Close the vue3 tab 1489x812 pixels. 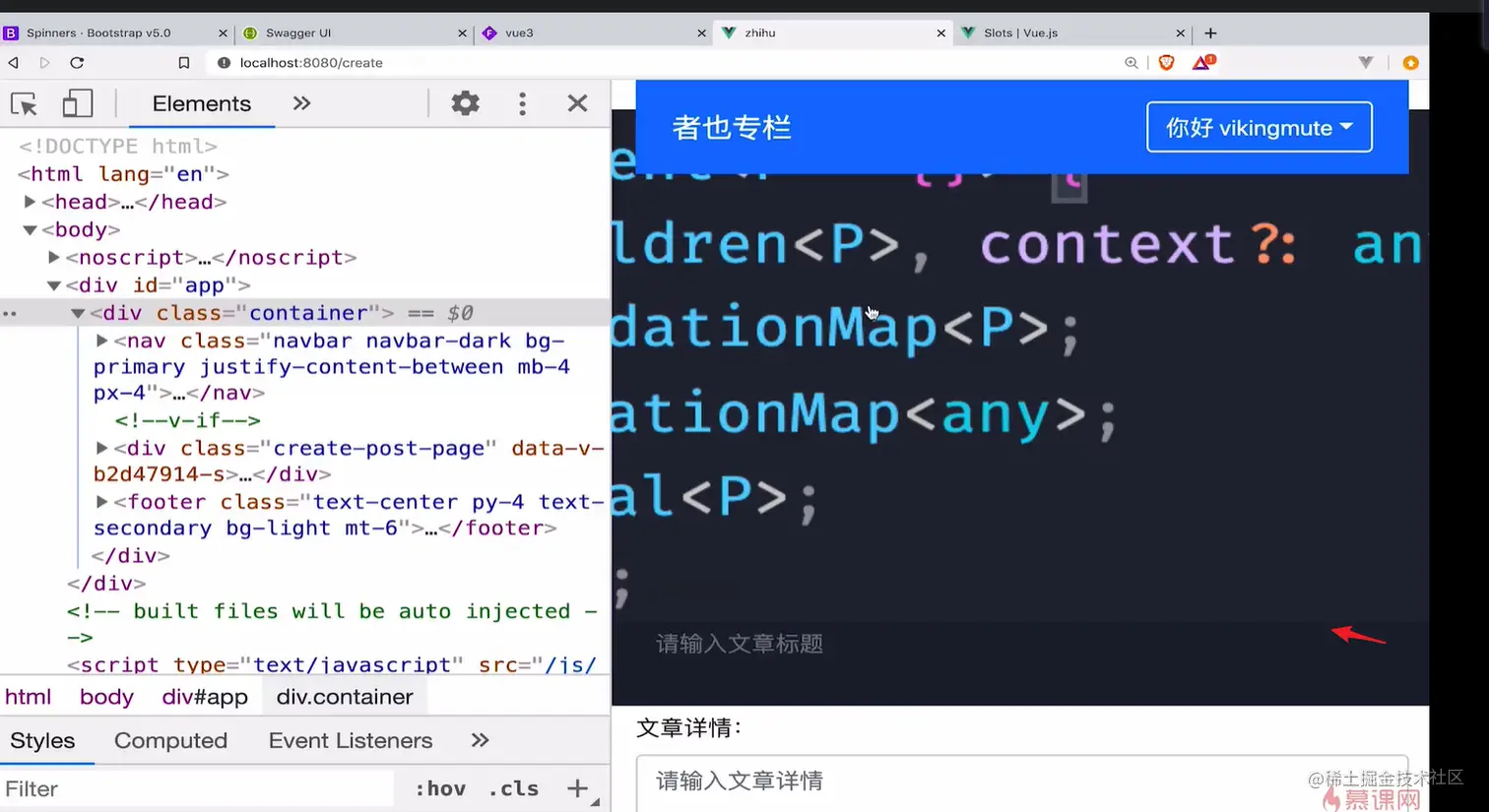701,33
